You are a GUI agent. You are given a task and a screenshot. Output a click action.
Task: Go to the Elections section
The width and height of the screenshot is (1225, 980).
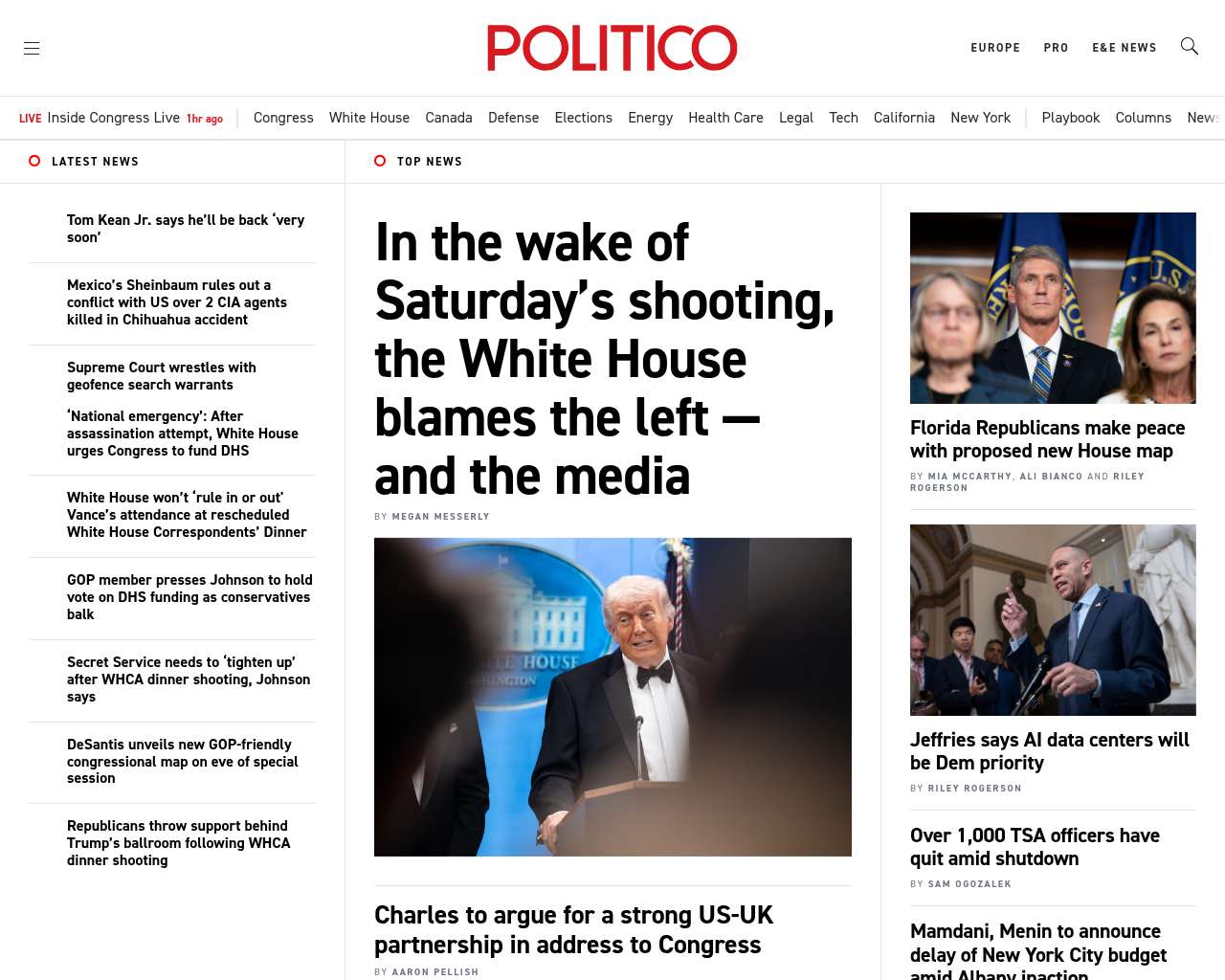583,118
